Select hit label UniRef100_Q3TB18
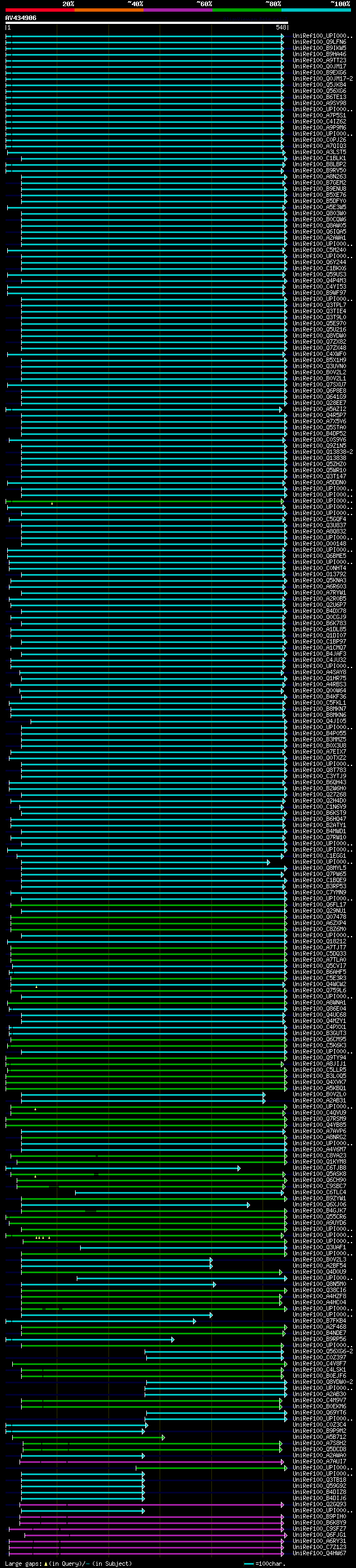This screenshot has height=1568, width=356. point(319,1480)
